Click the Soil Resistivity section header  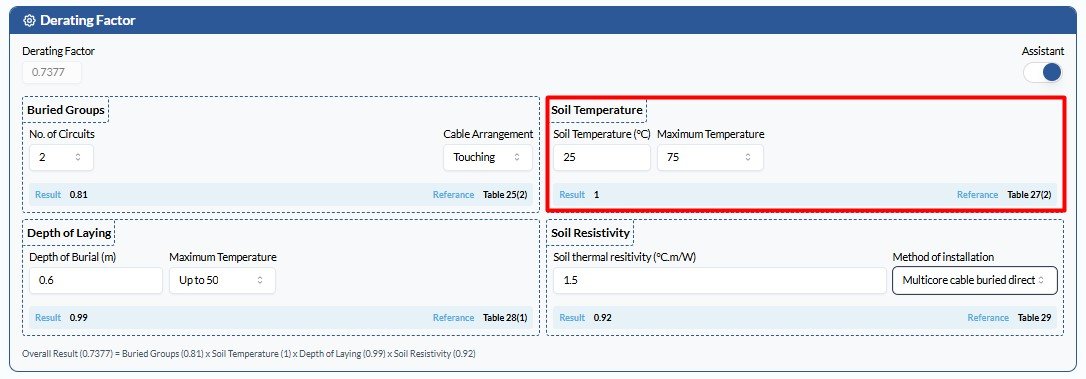(590, 233)
